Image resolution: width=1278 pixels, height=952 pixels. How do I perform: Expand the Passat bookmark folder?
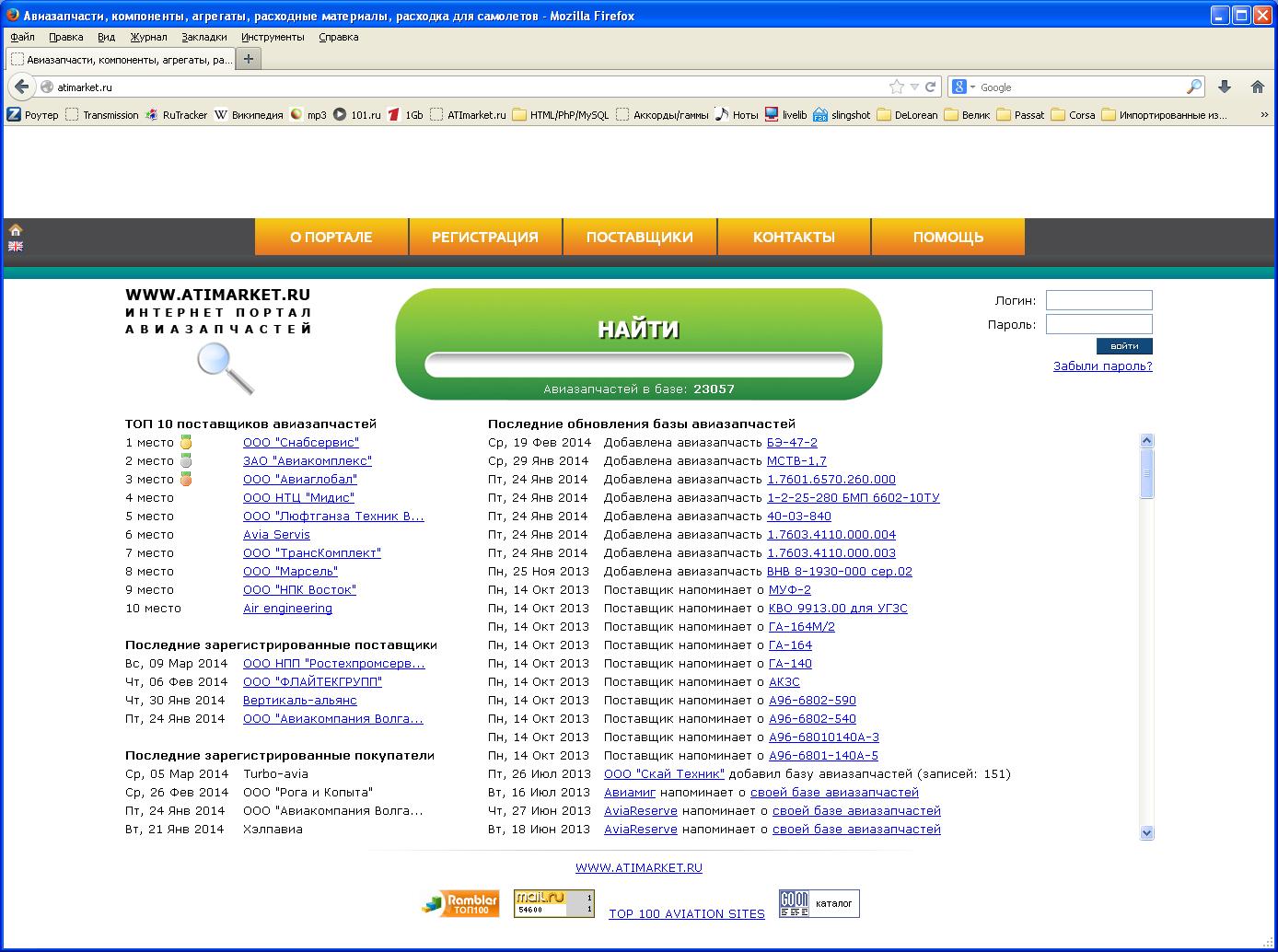pyautogui.click(x=1021, y=115)
